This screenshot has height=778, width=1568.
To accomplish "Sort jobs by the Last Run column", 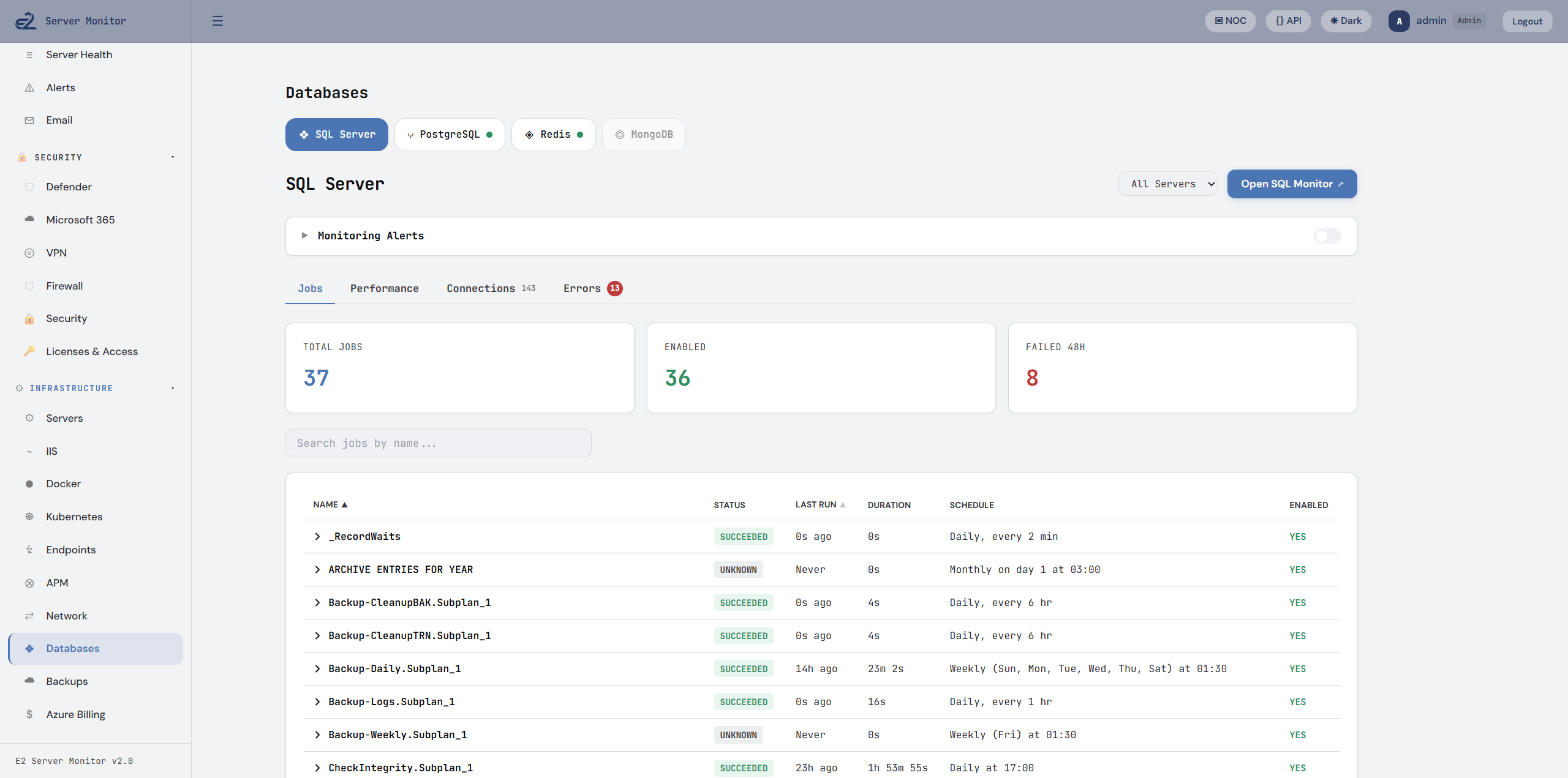I will [820, 504].
